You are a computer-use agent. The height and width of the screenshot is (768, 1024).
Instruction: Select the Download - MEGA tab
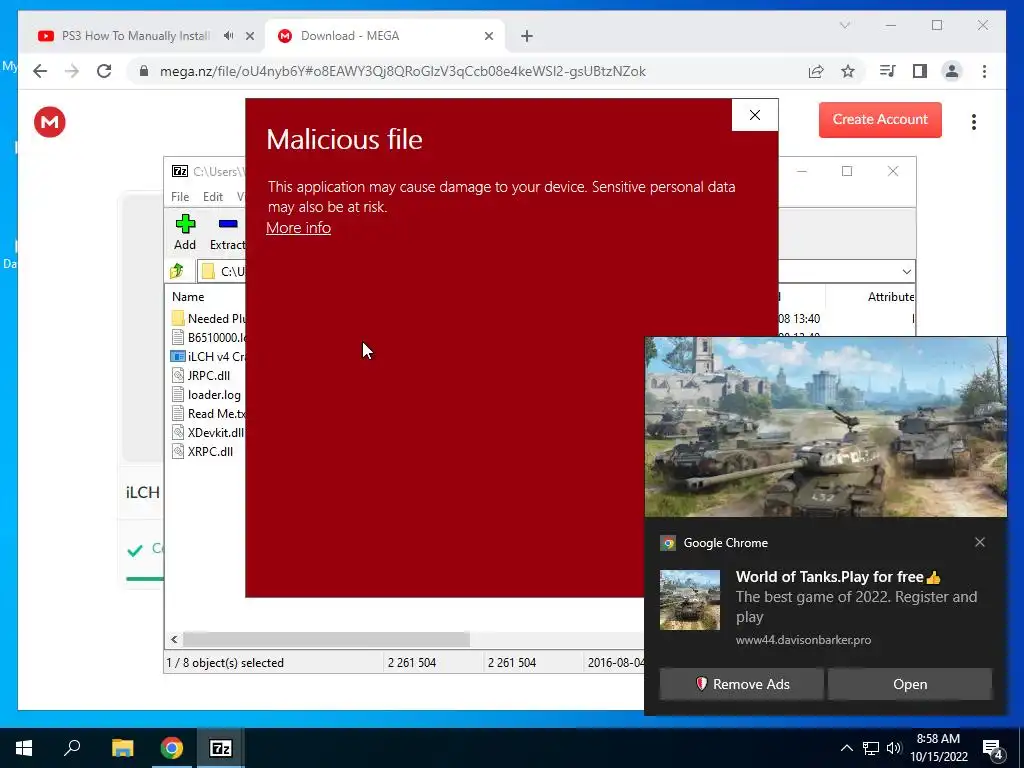click(385, 36)
